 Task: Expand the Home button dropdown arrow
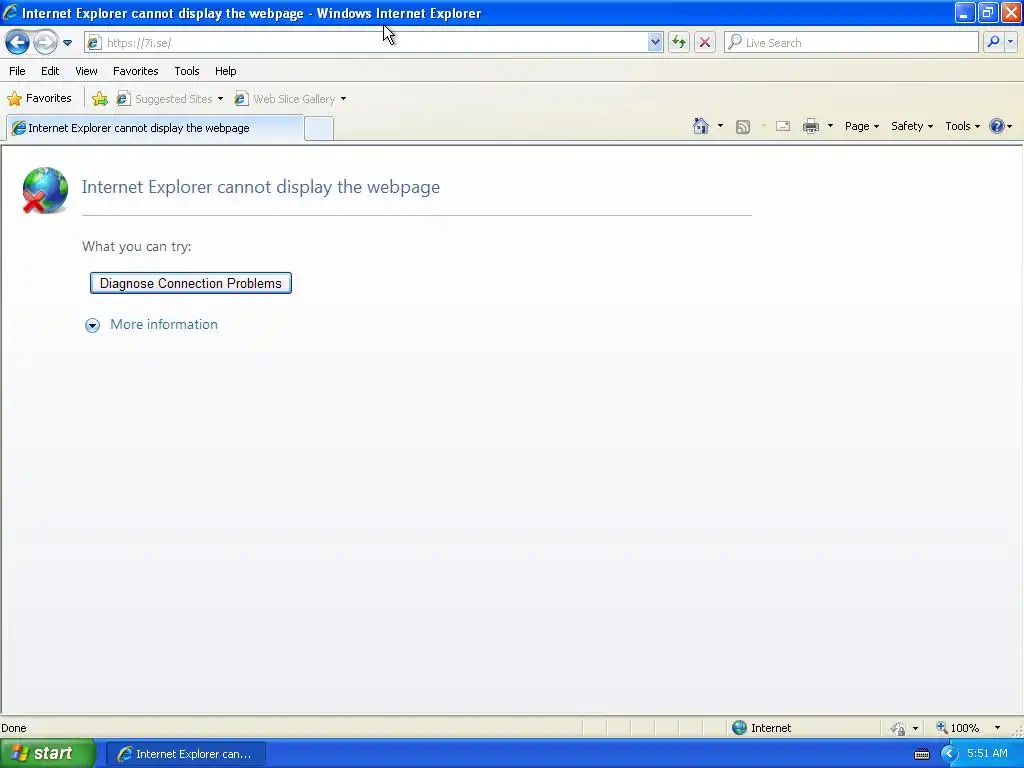[720, 126]
